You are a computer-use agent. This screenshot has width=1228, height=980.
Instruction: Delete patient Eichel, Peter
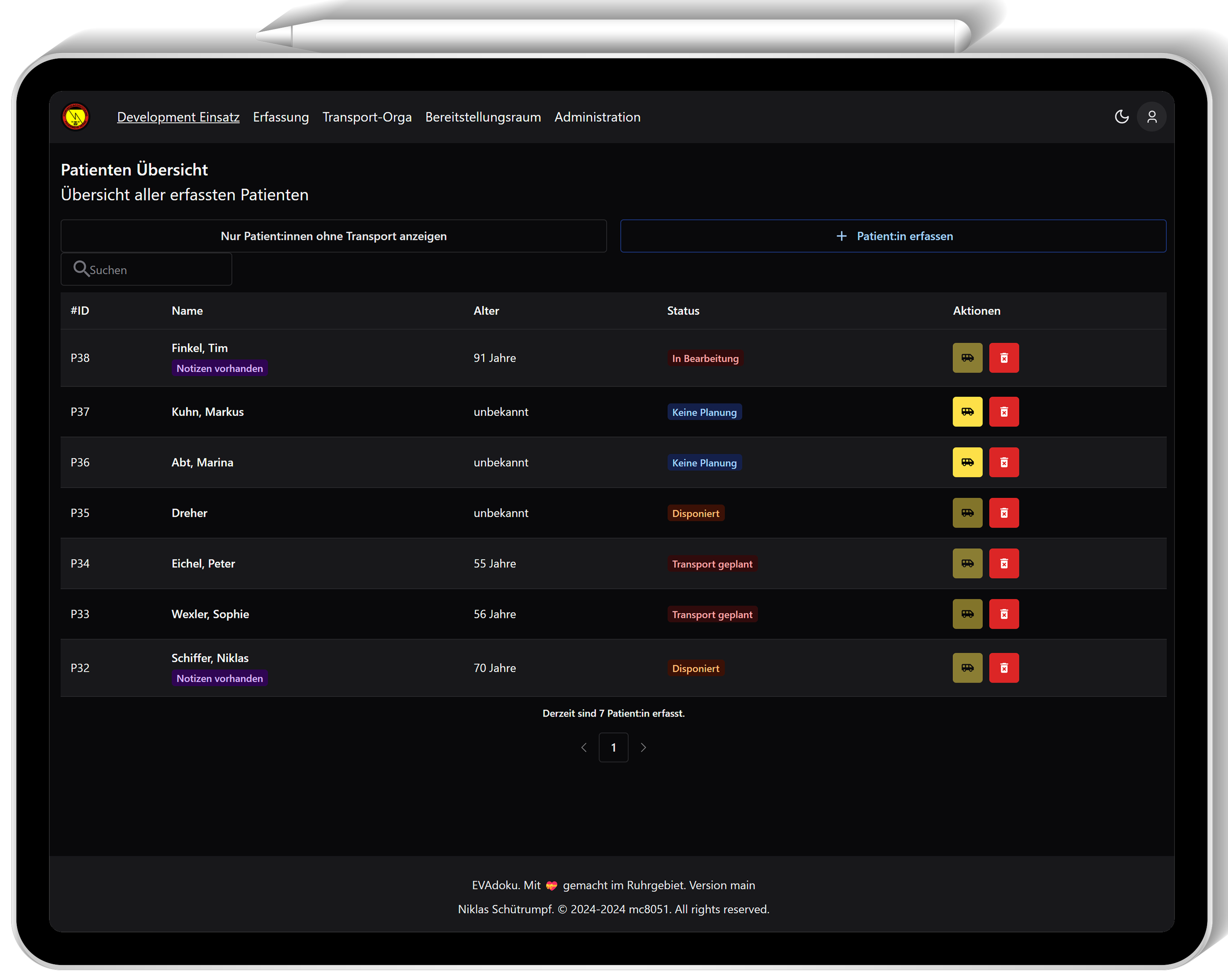click(1004, 563)
